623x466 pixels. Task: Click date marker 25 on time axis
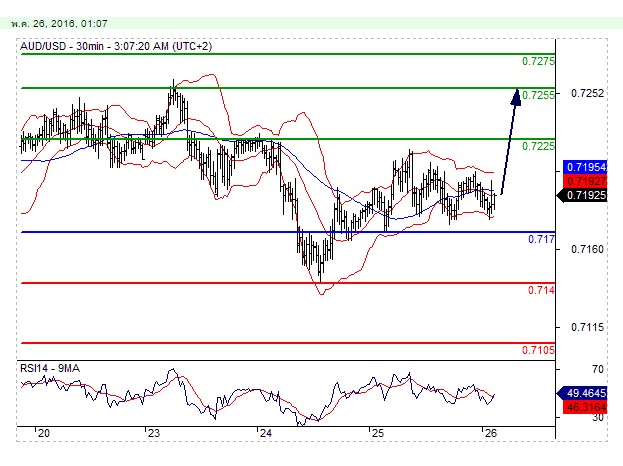pos(377,433)
